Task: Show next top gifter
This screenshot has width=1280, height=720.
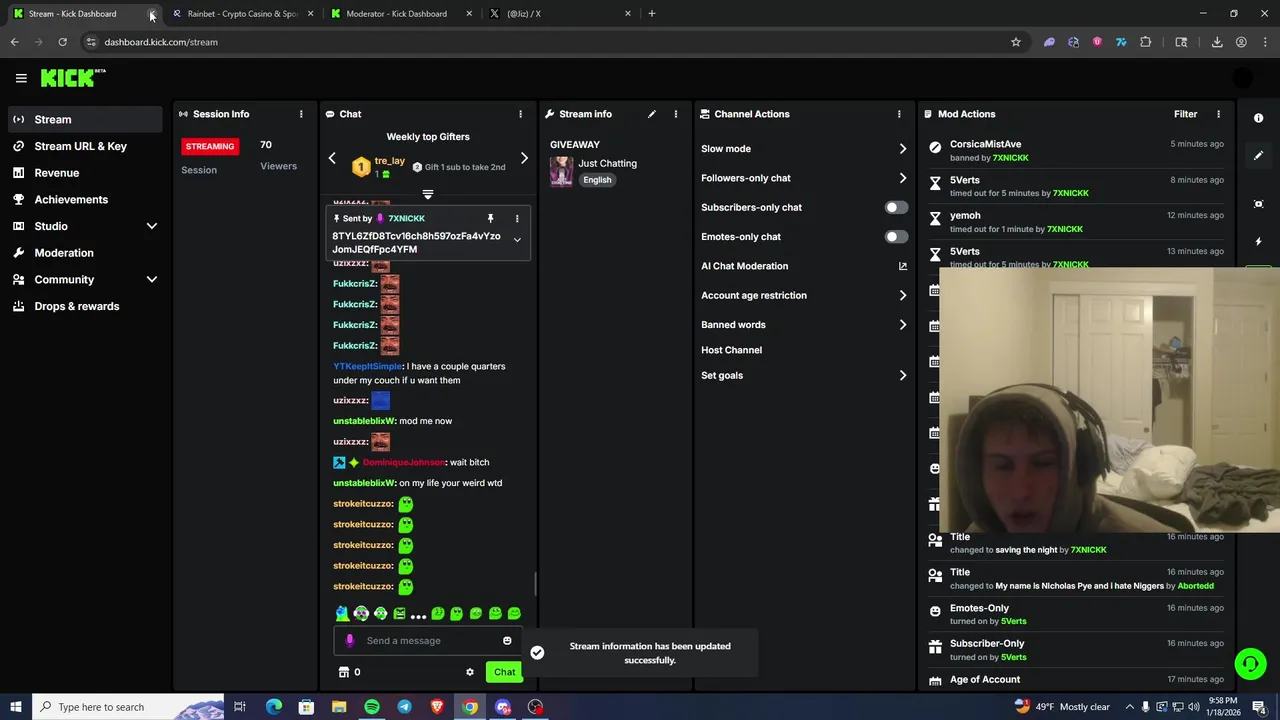Action: point(524,159)
